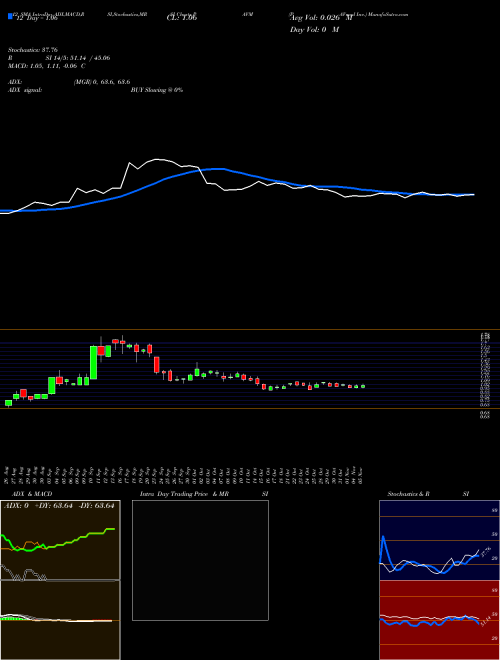The image size is (500, 660).
Task: Open the empty intraday trading price chart panel
Action: click(200, 560)
